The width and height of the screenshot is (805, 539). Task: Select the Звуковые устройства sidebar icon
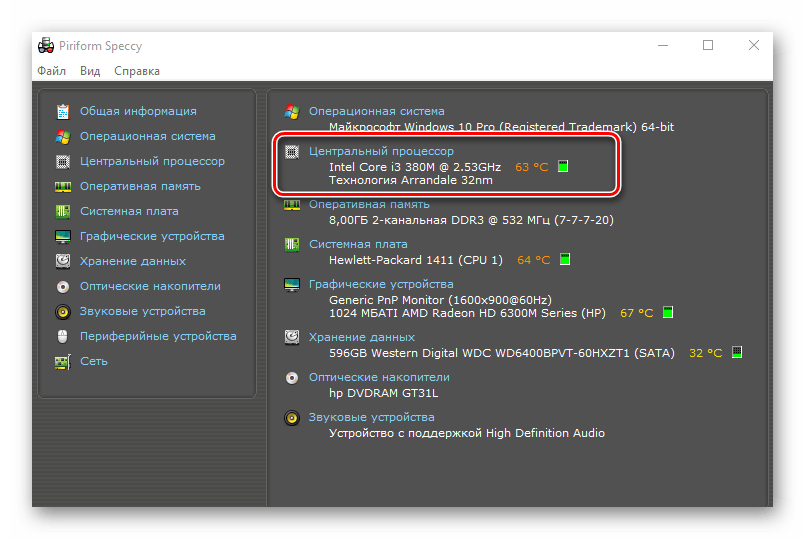click(x=63, y=312)
